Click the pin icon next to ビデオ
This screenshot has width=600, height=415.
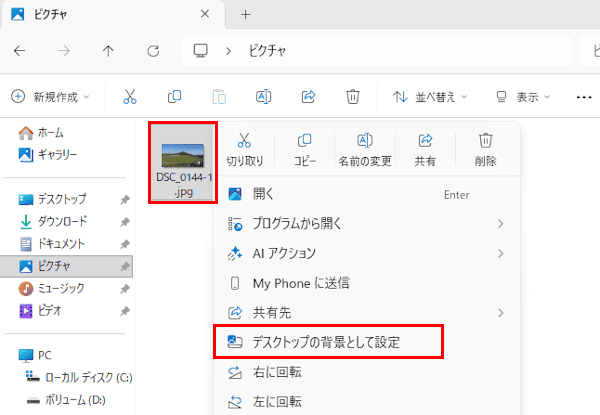125,311
